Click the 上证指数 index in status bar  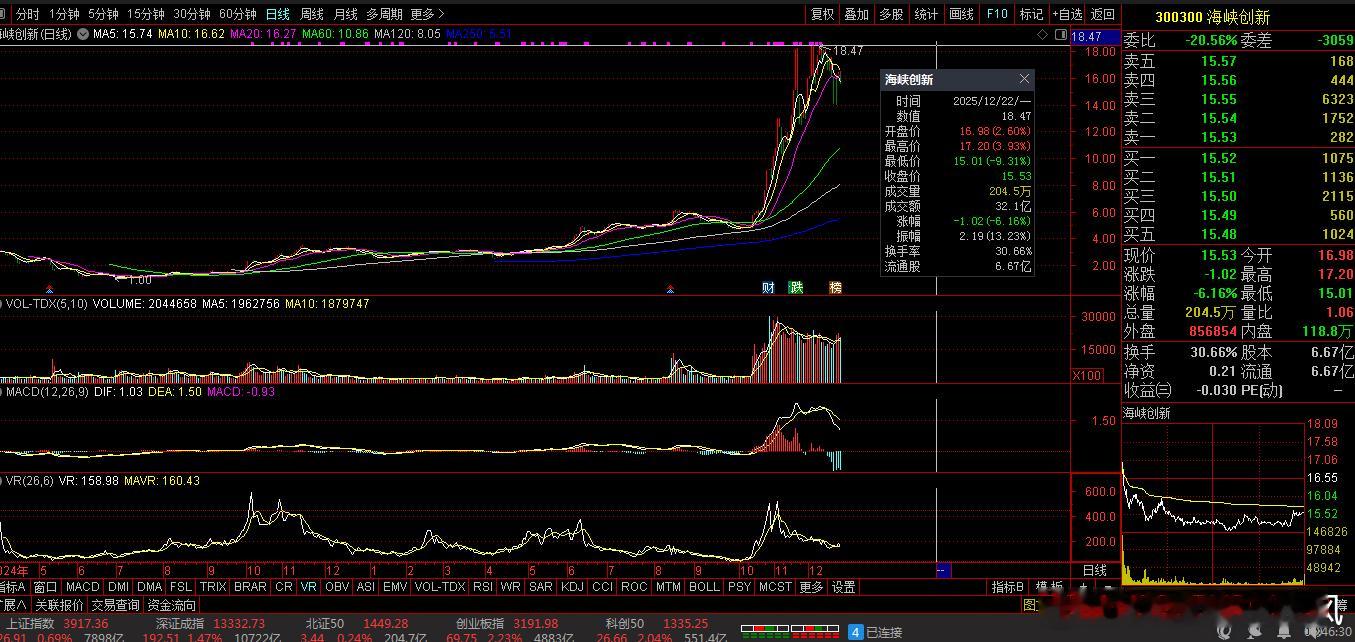pyautogui.click(x=28, y=624)
